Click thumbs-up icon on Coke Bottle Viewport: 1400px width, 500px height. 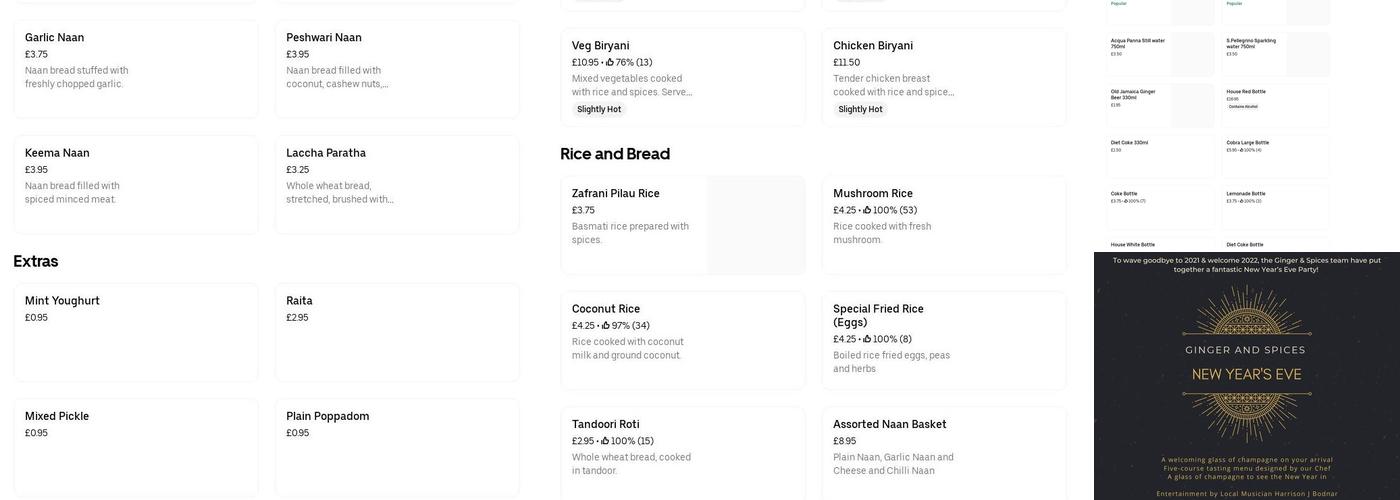[1125, 201]
